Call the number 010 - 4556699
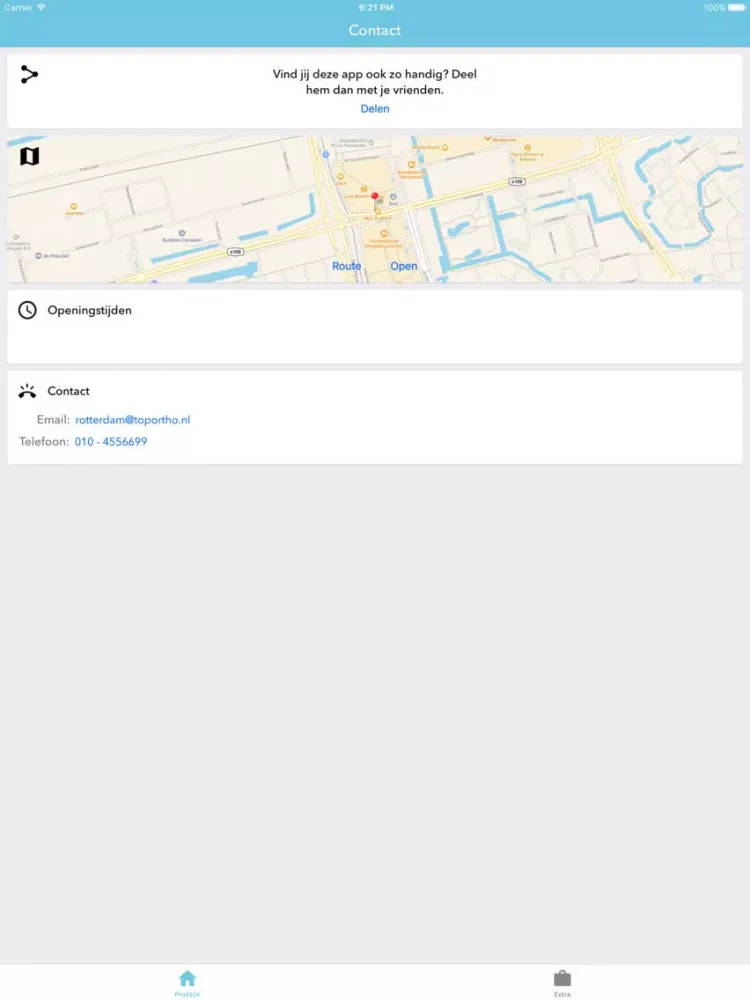 111,441
